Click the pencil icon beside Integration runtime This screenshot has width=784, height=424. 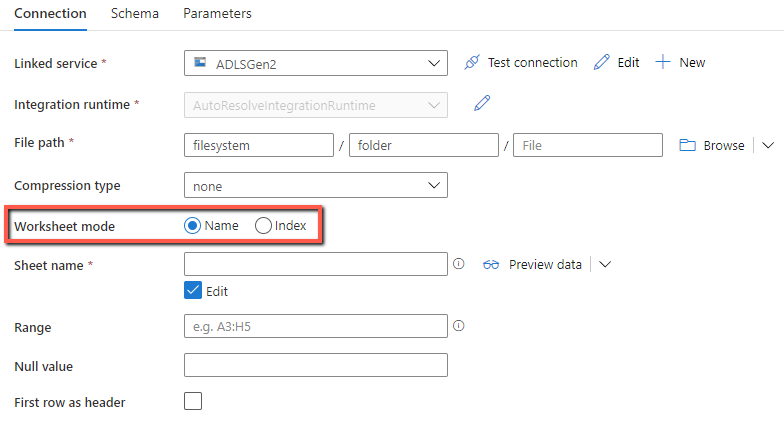[x=482, y=103]
